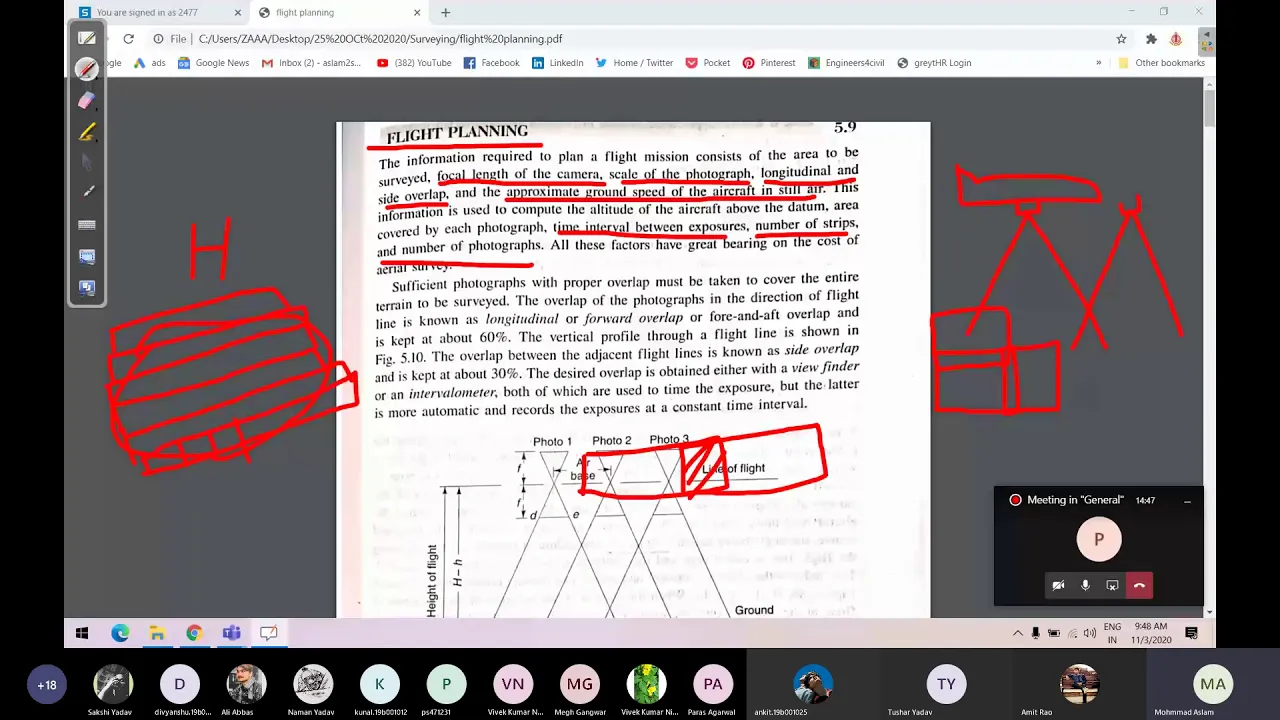The width and height of the screenshot is (1280, 720).
Task: Minimize the Meeting in General popup
Action: 1187,500
